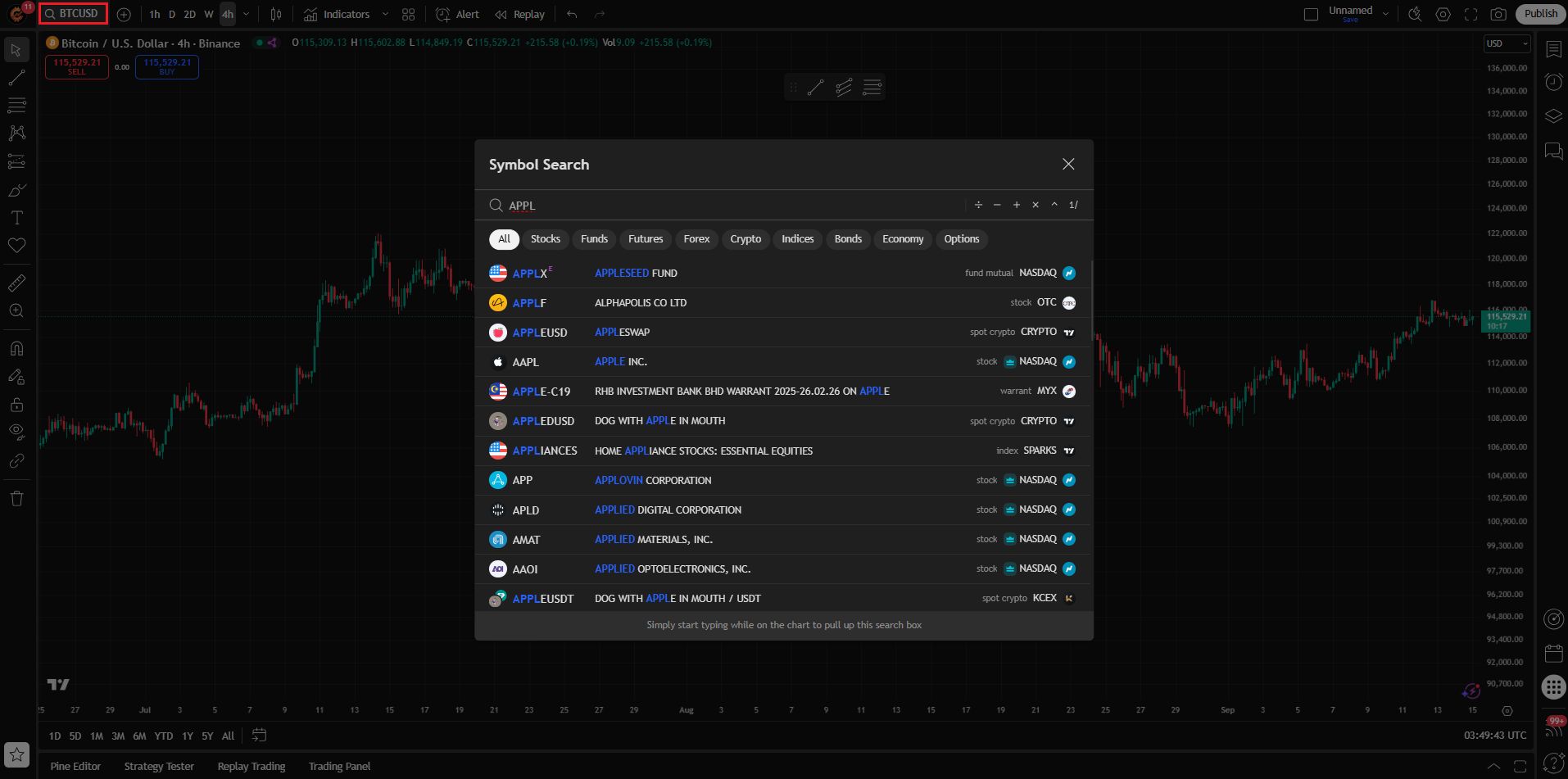Select the 4h interval button

coord(228,15)
